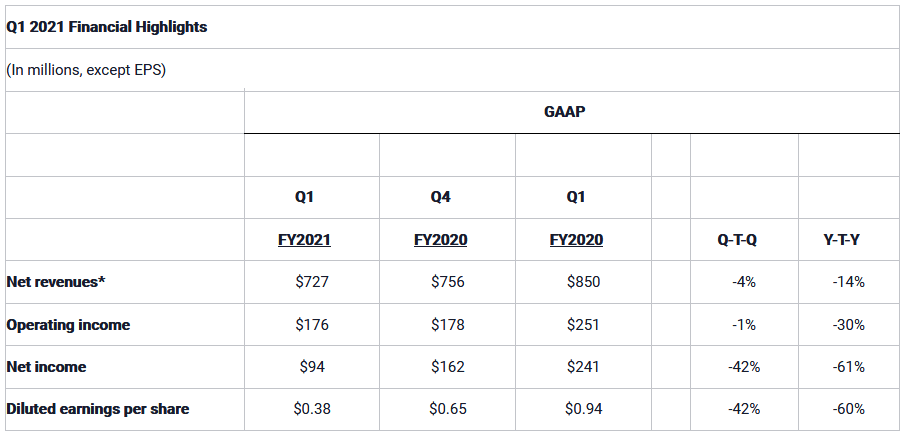This screenshot has width=908, height=437.
Task: Click the $94 net income value
Action: tap(312, 367)
